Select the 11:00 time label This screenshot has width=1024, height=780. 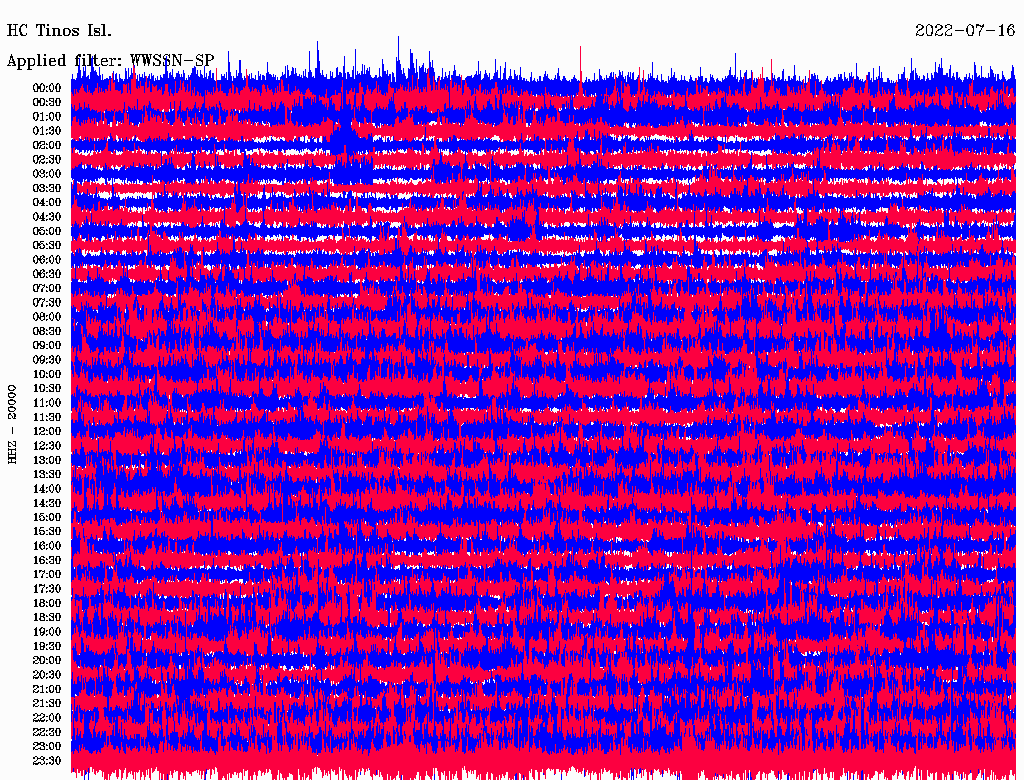(x=47, y=403)
